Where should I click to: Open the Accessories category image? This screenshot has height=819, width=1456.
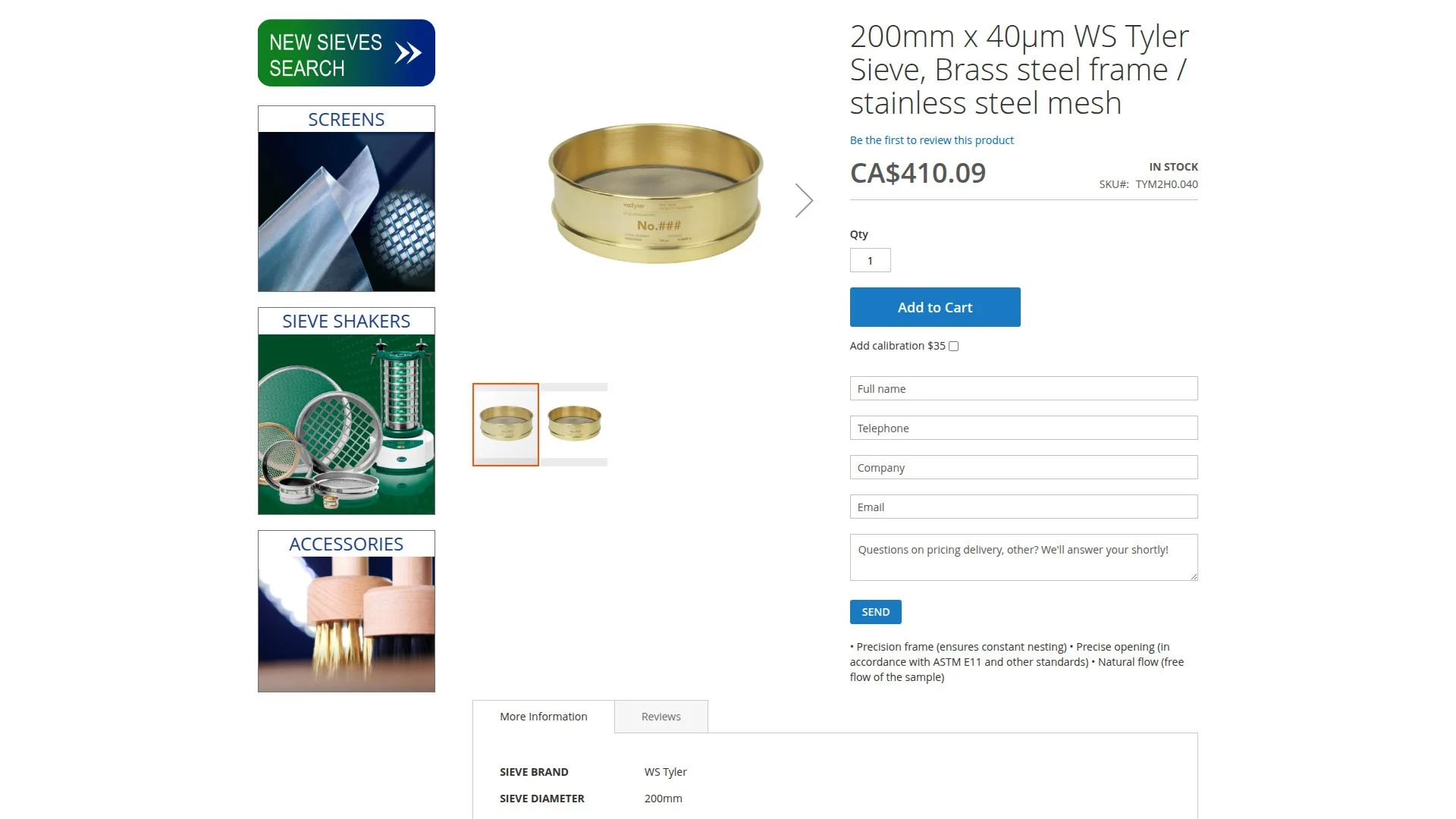click(347, 624)
